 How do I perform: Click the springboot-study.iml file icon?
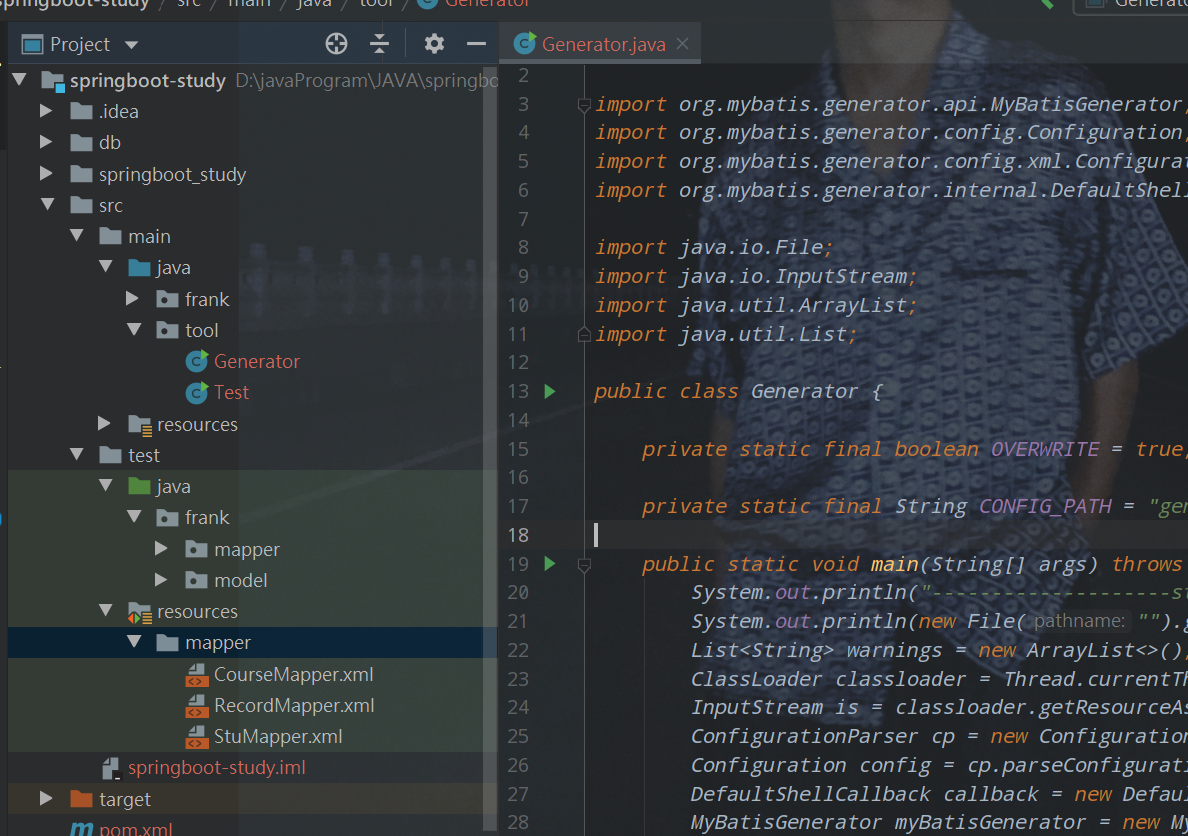[x=111, y=768]
